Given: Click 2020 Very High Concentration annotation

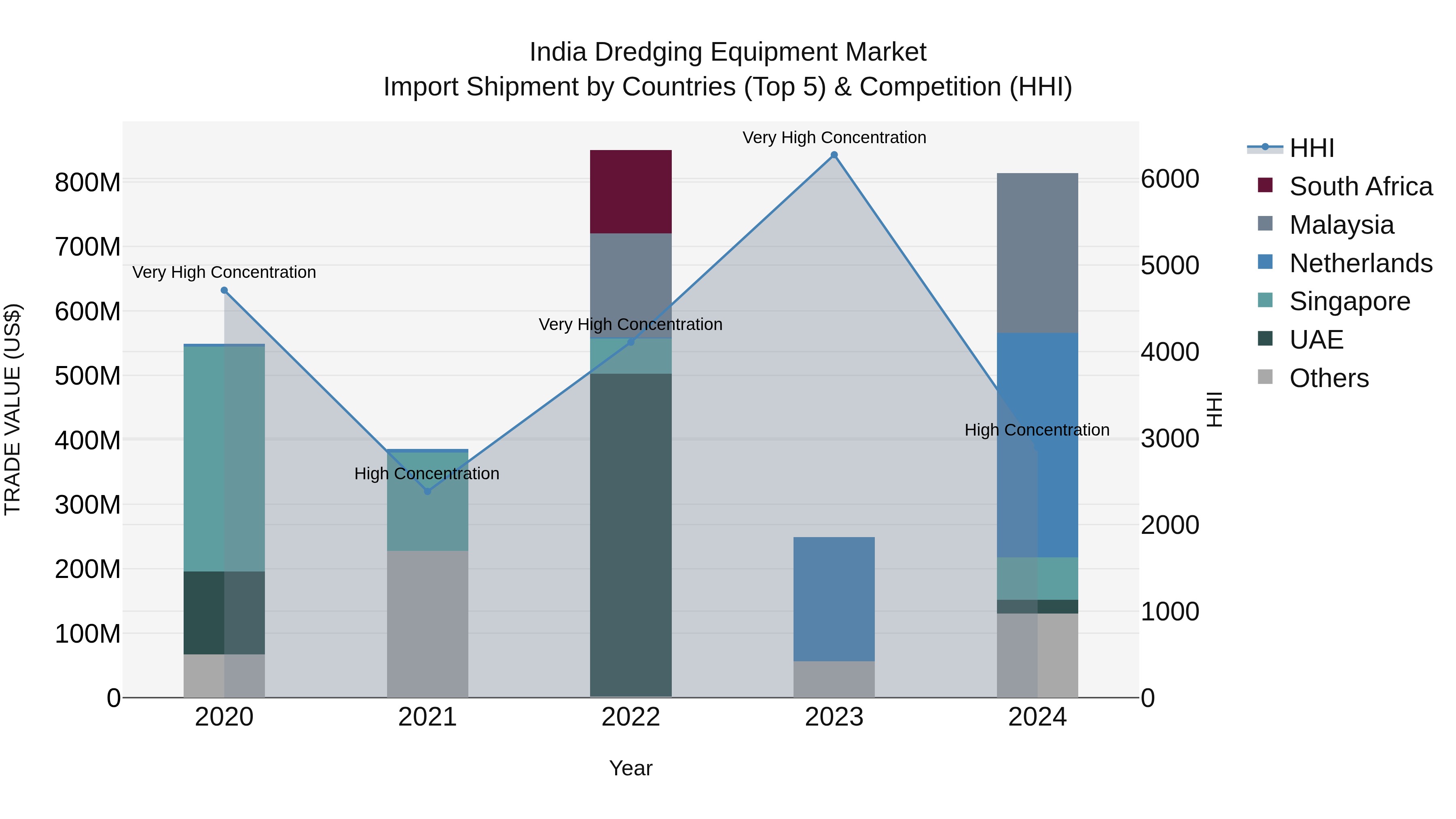Looking at the screenshot, I should tap(224, 273).
